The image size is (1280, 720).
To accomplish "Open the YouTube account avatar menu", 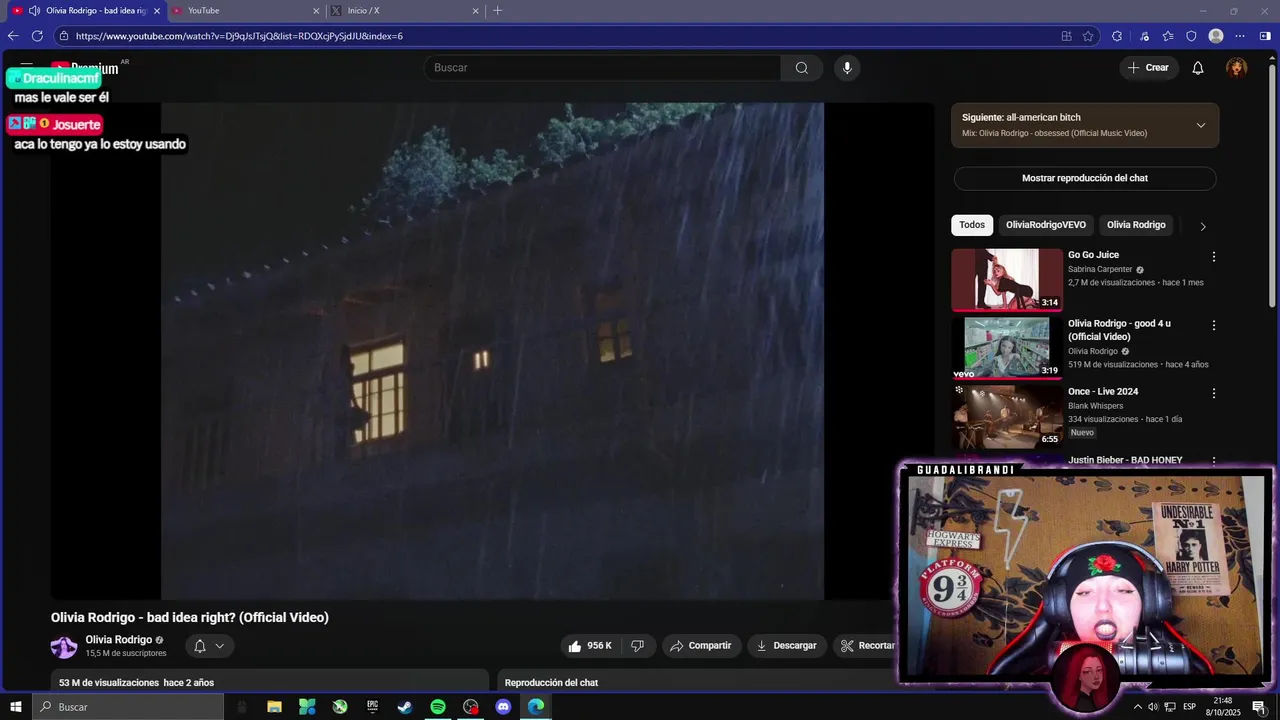I will point(1237,68).
